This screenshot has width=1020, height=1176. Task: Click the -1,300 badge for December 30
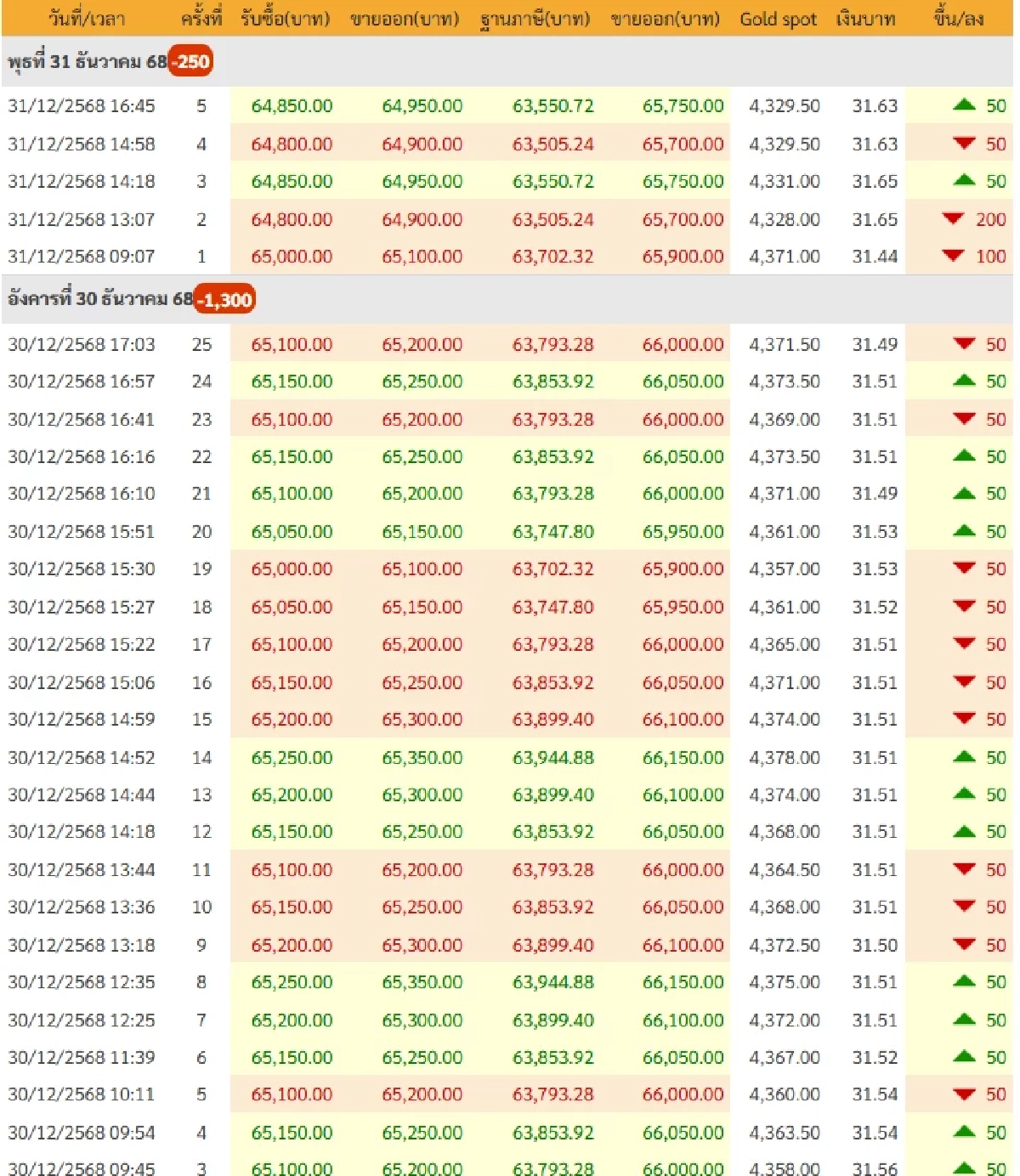point(224,299)
